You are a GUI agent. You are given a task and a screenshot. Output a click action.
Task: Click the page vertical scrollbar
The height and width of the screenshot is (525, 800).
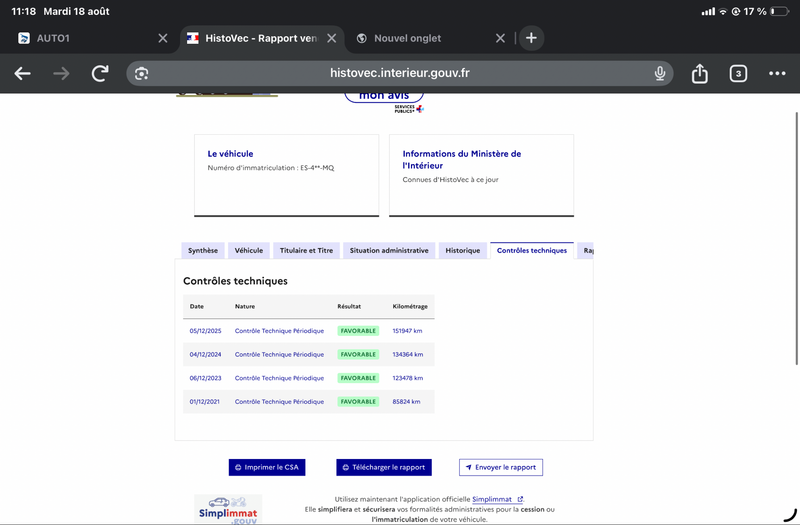796,238
